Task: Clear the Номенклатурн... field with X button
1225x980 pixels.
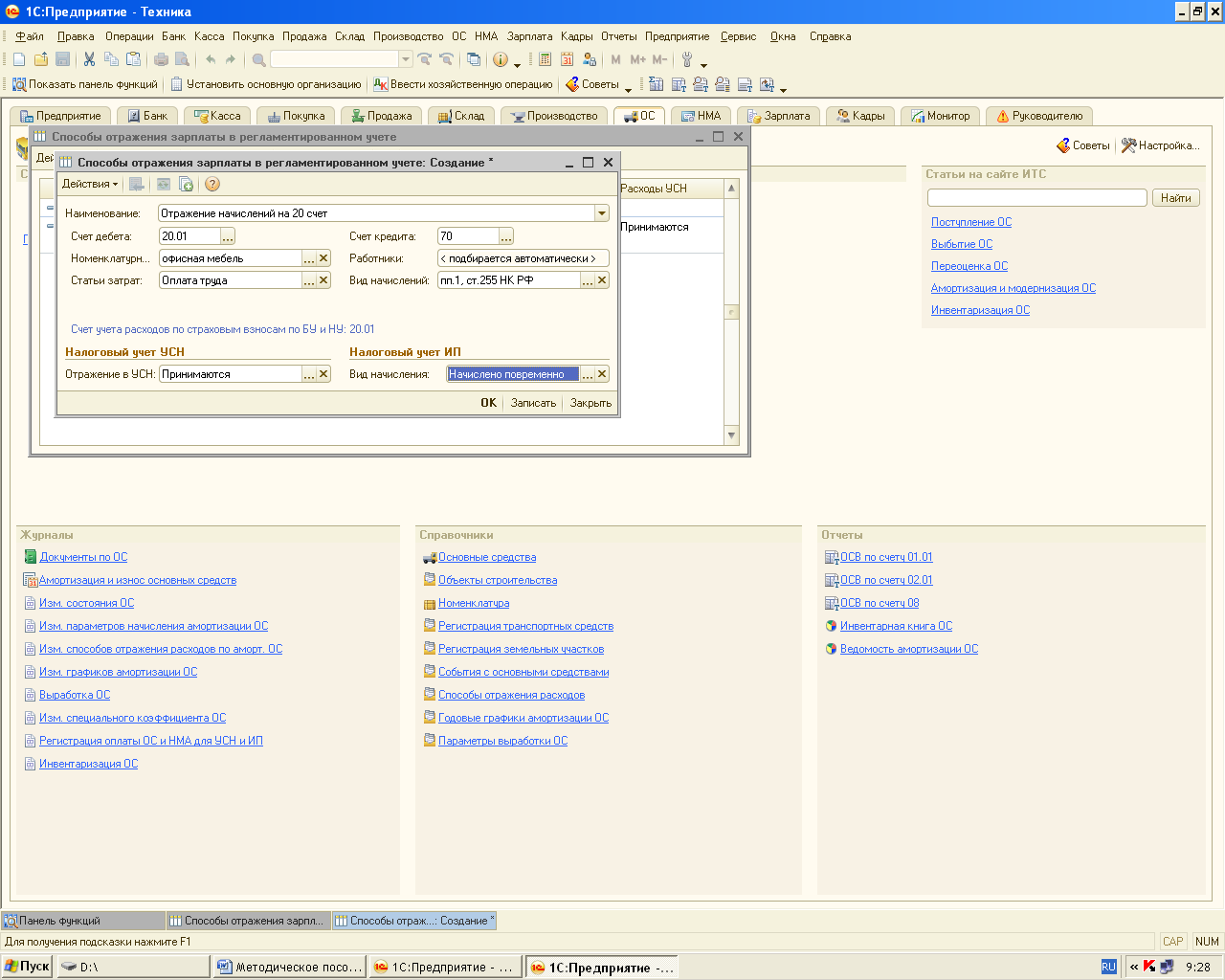Action: [323, 258]
